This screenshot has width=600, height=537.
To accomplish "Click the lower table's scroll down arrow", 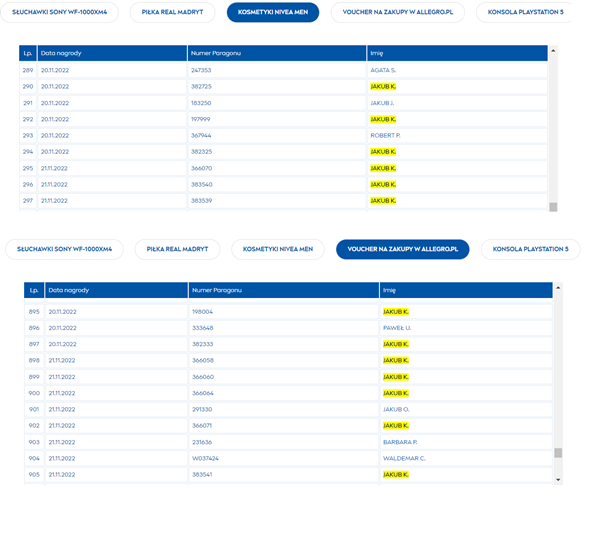I will coord(558,480).
